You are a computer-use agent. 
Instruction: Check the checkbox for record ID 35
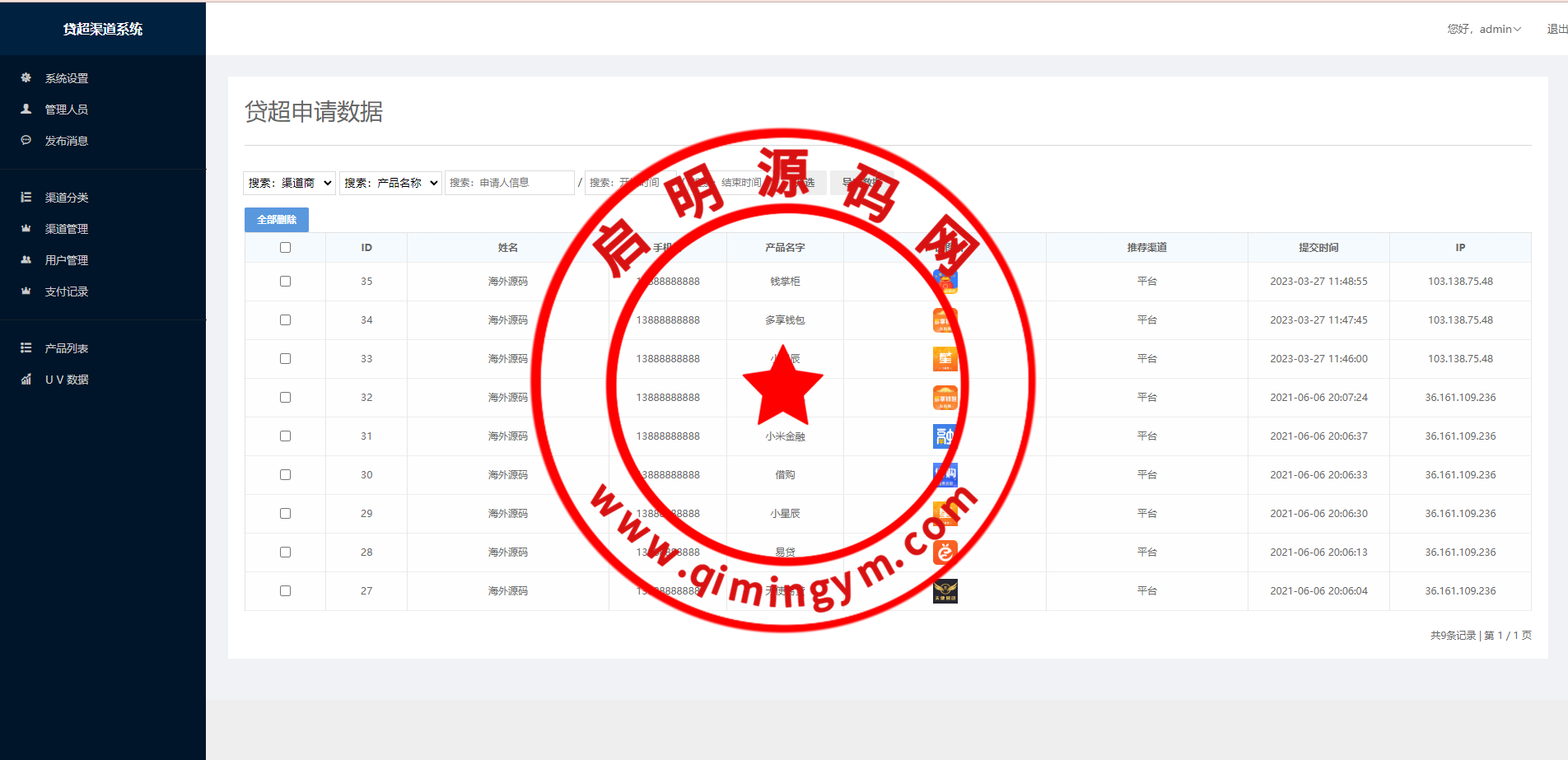coord(285,282)
